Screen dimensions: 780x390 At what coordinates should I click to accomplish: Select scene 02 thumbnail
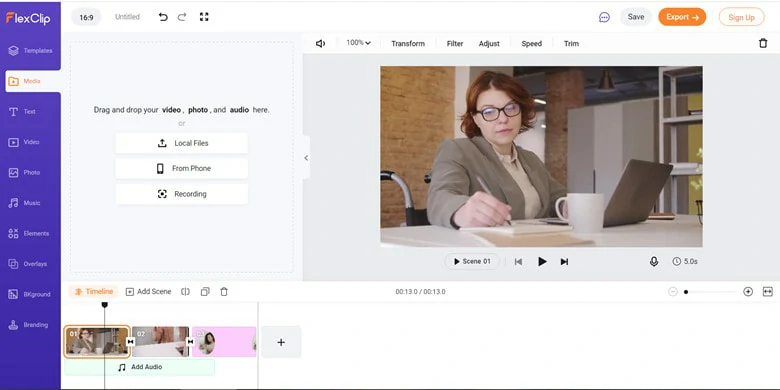coord(161,342)
